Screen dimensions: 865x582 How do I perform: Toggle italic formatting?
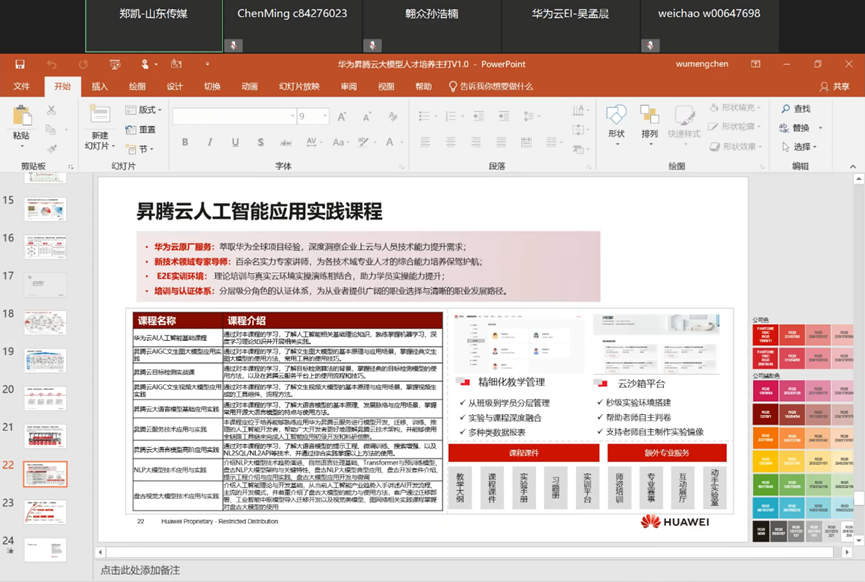point(210,142)
